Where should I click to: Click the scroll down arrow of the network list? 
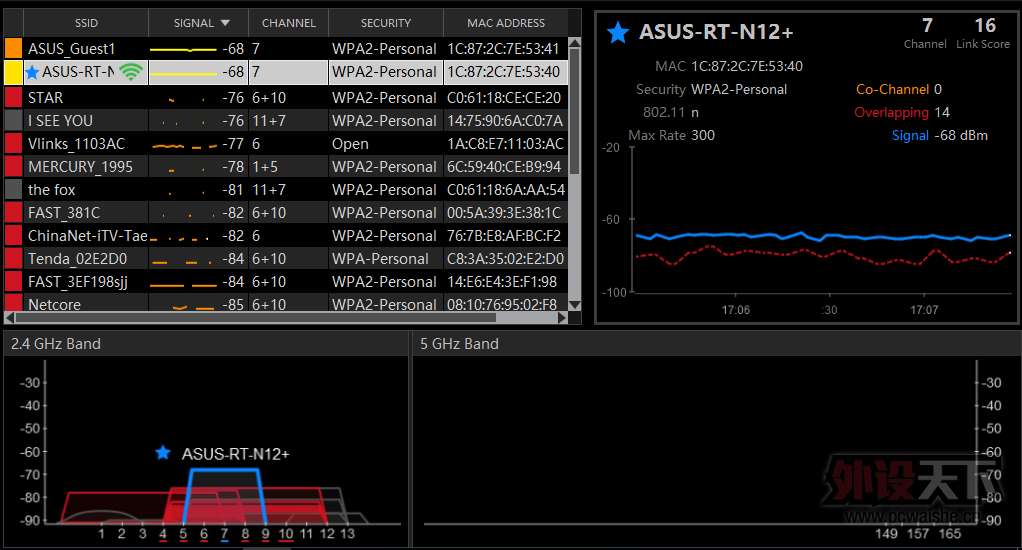point(575,304)
